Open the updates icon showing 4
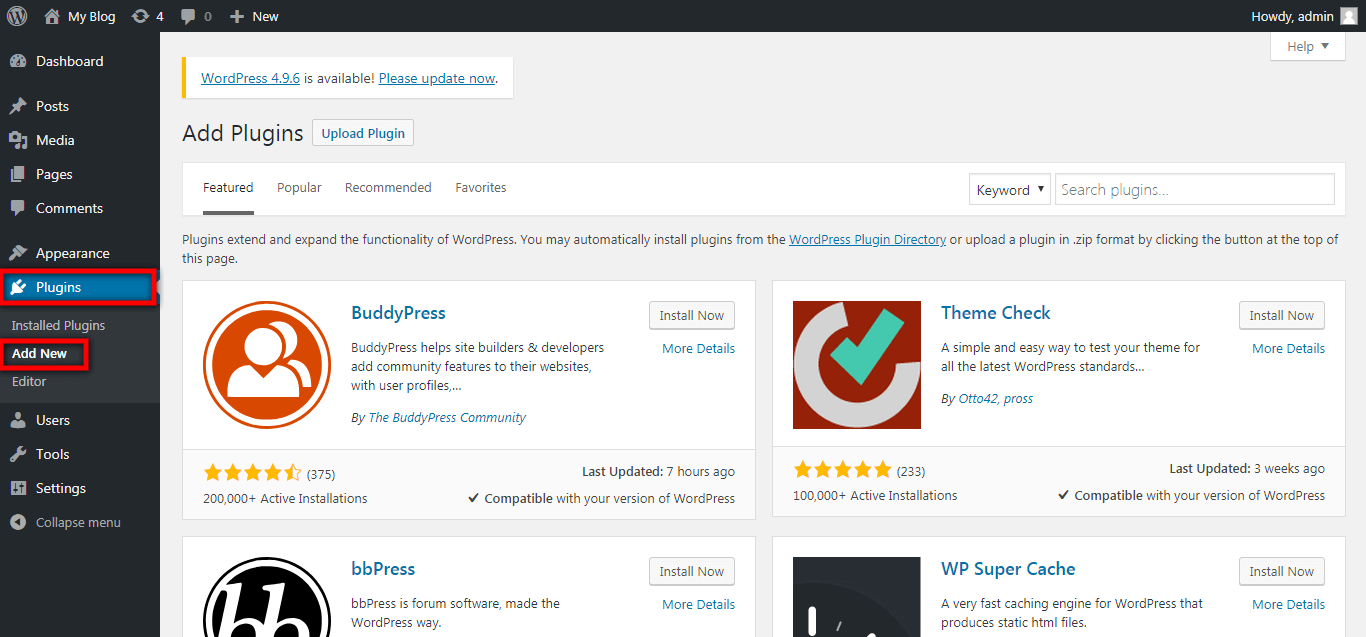Image resolution: width=1366 pixels, height=637 pixels. pyautogui.click(x=140, y=16)
